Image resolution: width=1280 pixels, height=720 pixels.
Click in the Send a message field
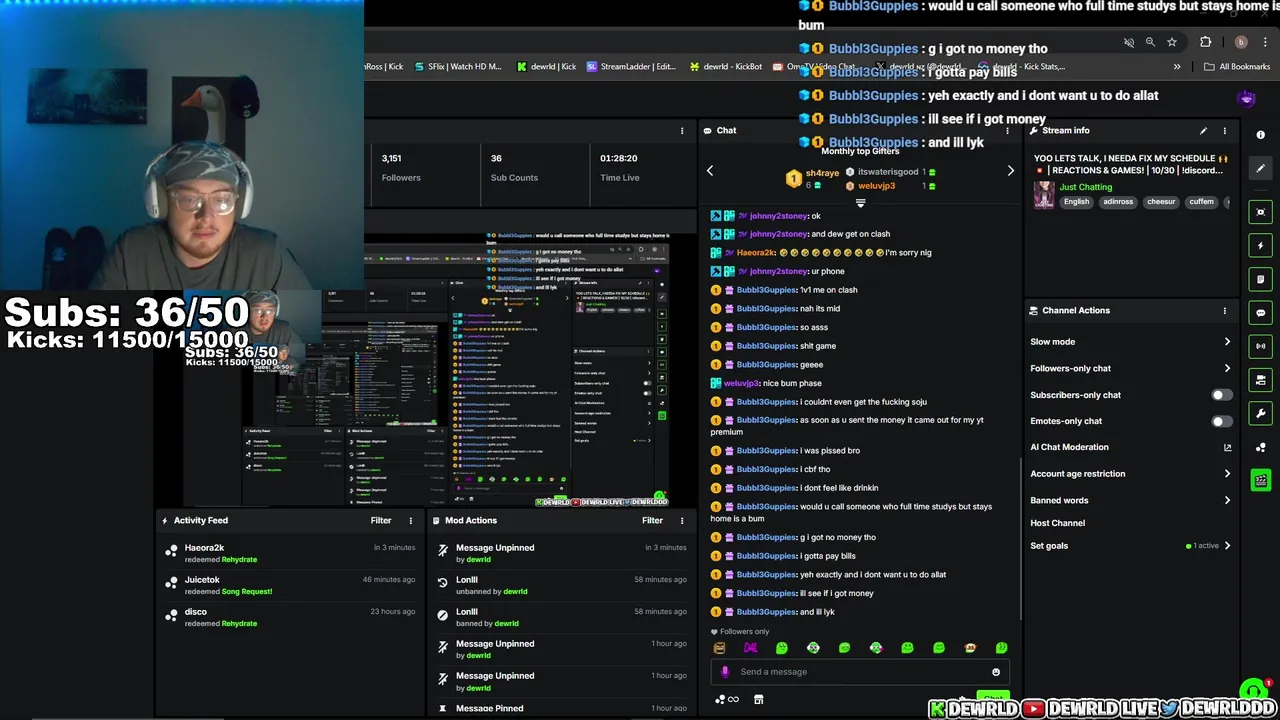click(860, 672)
